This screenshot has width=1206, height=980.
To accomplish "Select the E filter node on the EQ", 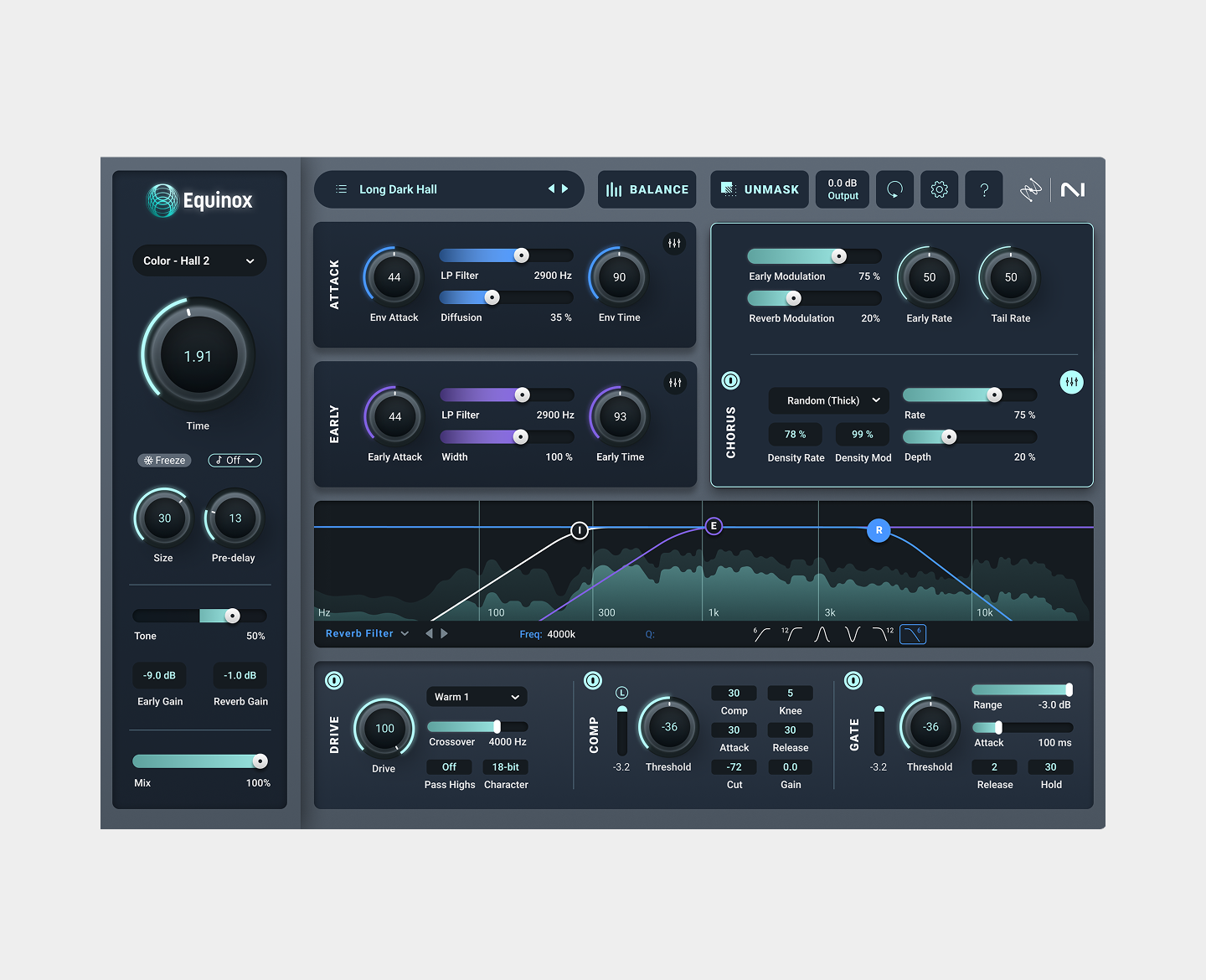I will coord(714,526).
